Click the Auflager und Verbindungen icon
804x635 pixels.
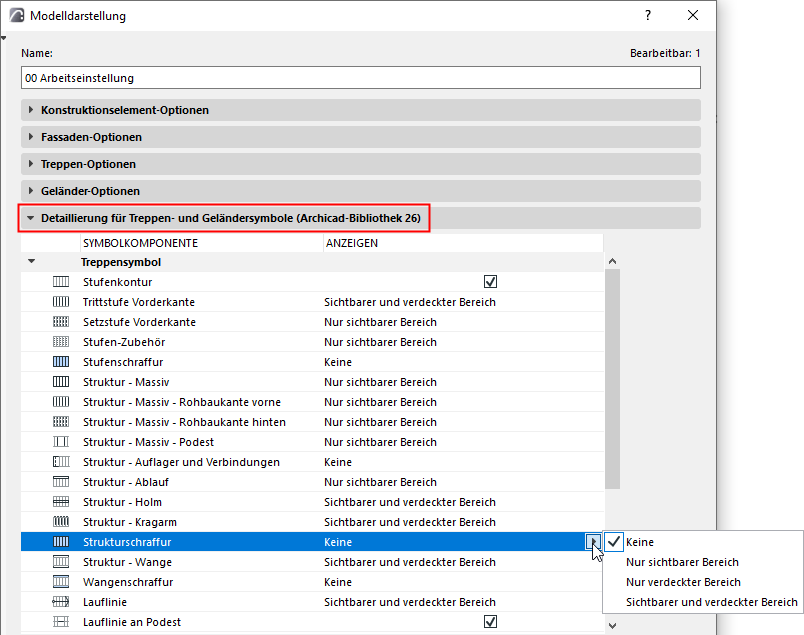coord(61,462)
